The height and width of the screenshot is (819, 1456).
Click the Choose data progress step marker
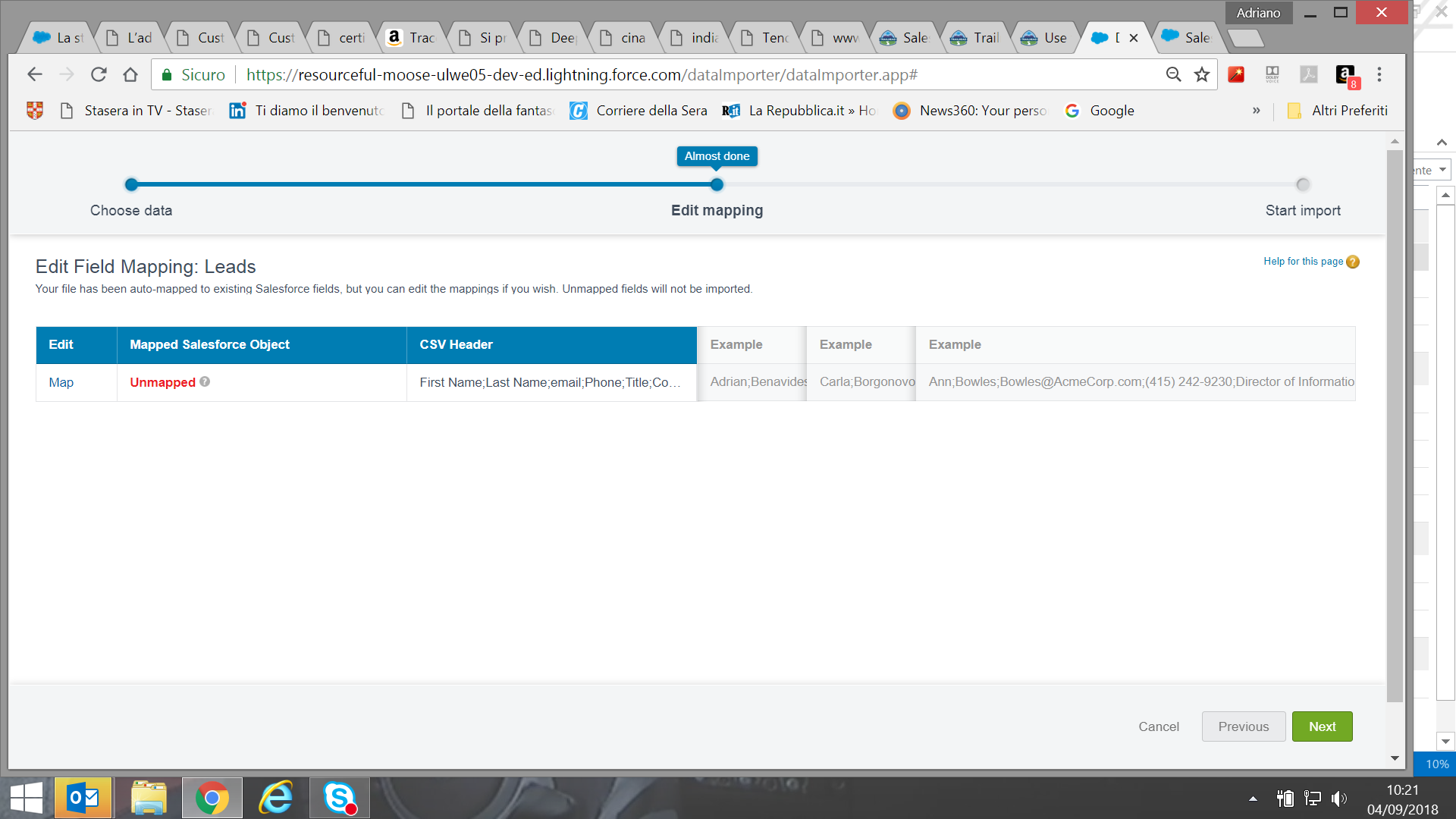(x=132, y=184)
